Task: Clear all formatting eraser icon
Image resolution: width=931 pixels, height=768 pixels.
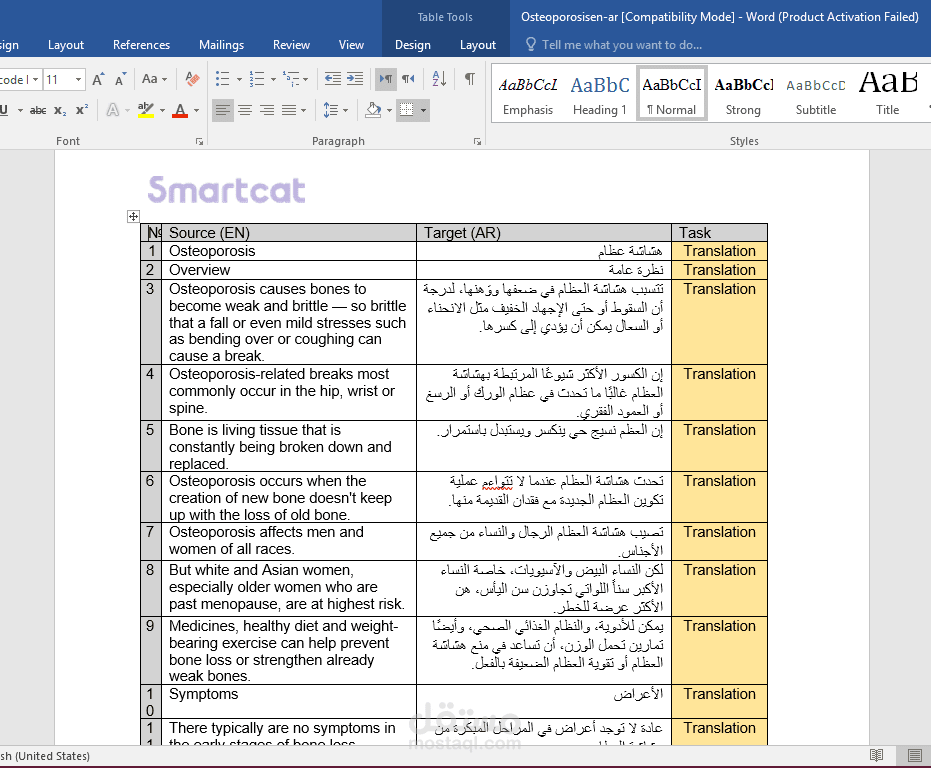Action: point(192,79)
